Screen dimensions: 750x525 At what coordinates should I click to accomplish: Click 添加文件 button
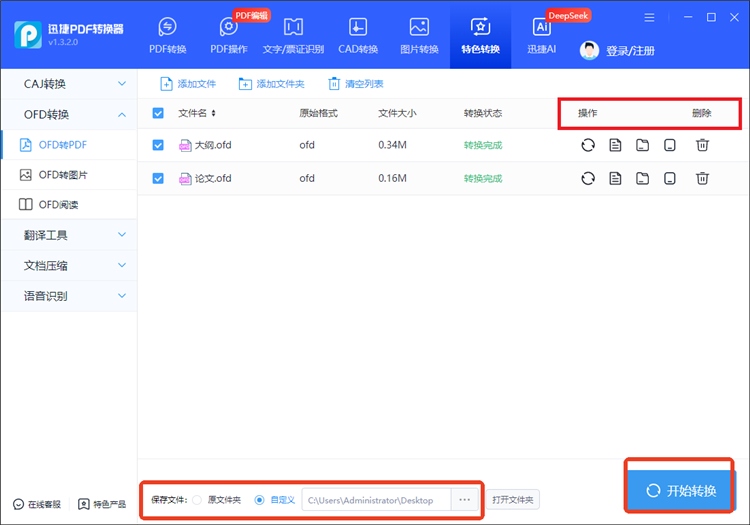point(188,84)
